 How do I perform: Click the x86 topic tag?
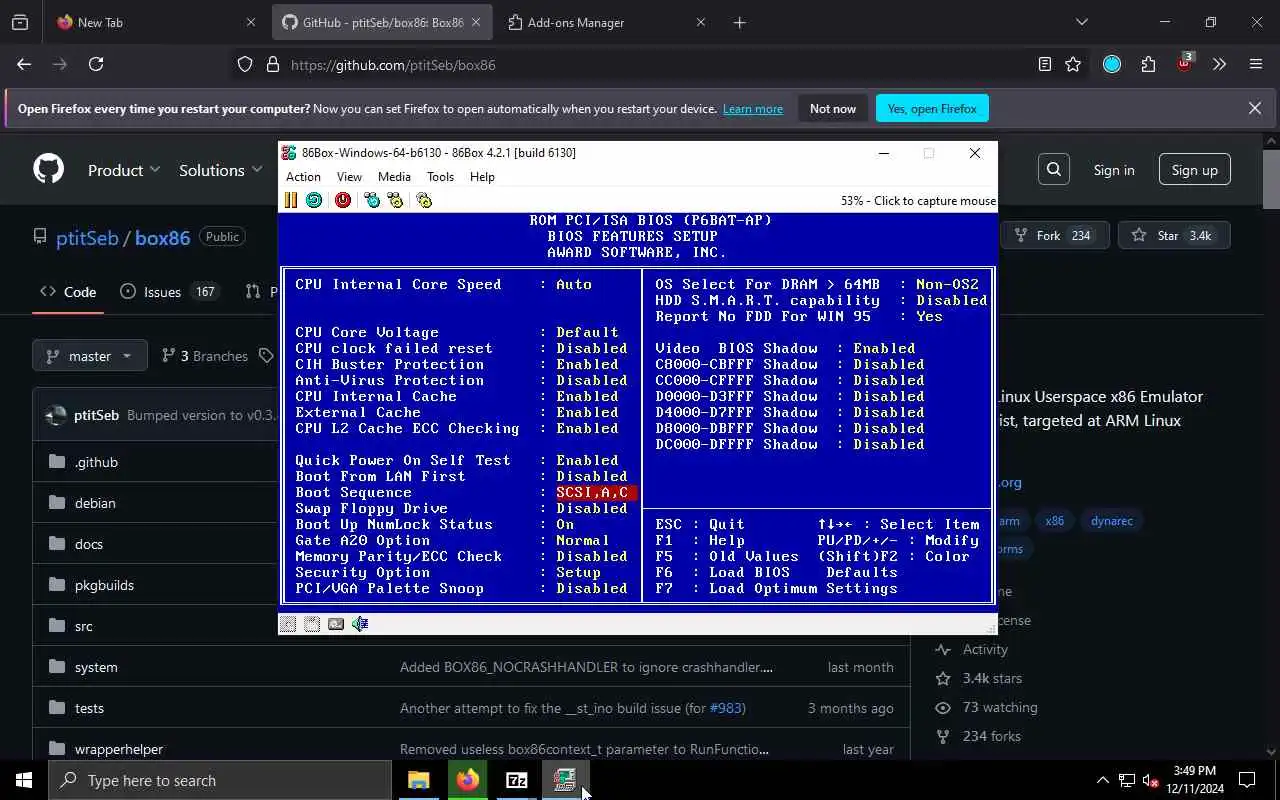click(x=1055, y=521)
